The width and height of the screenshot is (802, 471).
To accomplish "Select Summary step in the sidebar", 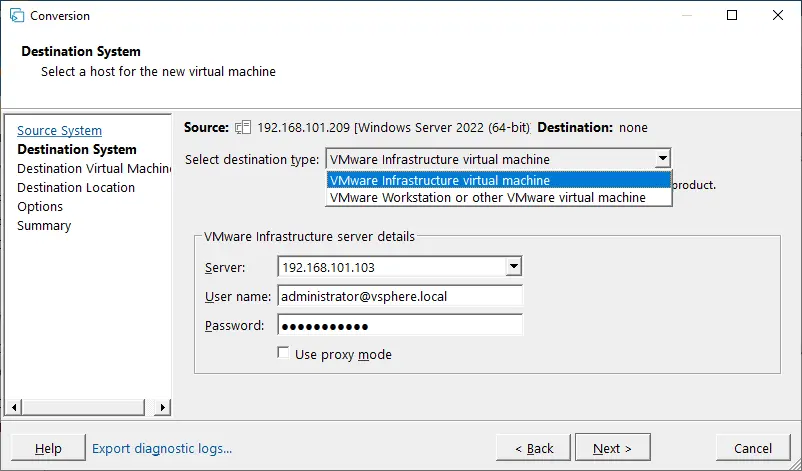I will coord(44,226).
